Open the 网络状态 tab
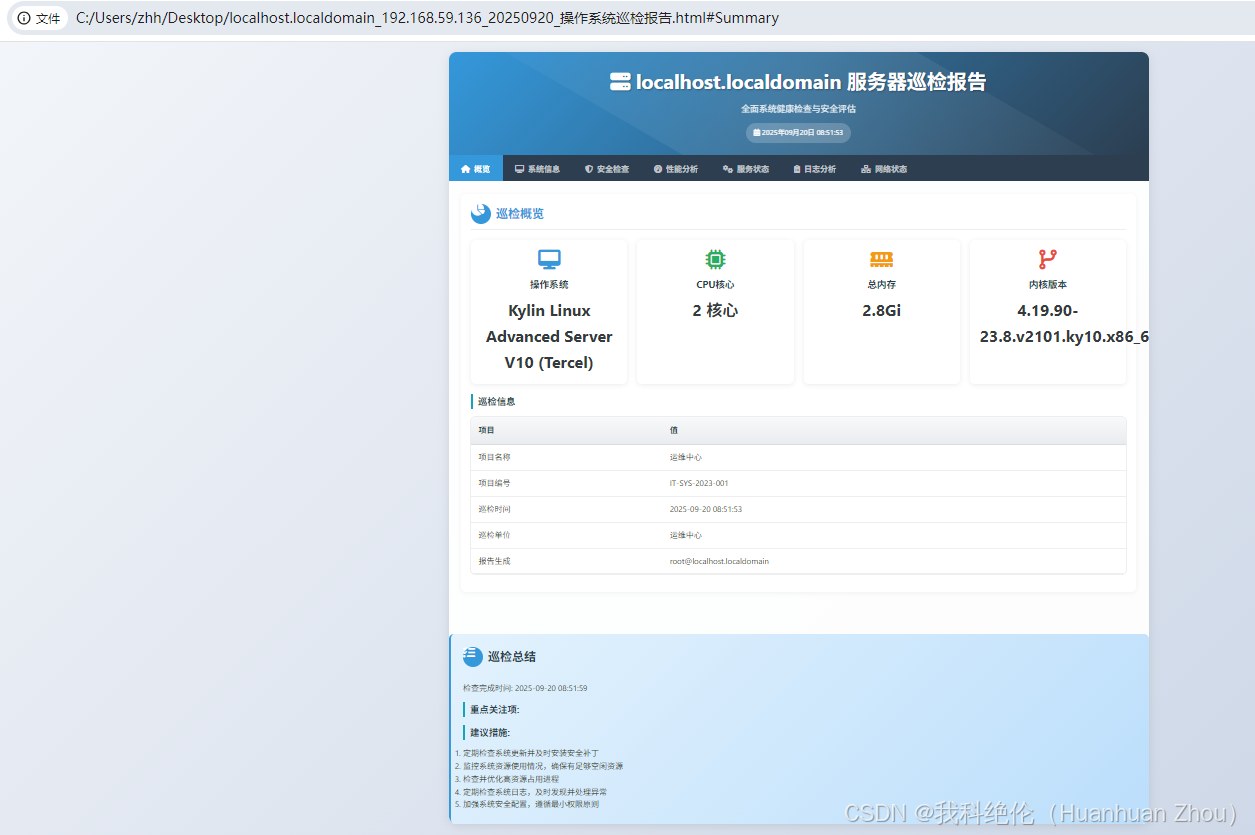Image resolution: width=1255 pixels, height=835 pixels. click(884, 169)
